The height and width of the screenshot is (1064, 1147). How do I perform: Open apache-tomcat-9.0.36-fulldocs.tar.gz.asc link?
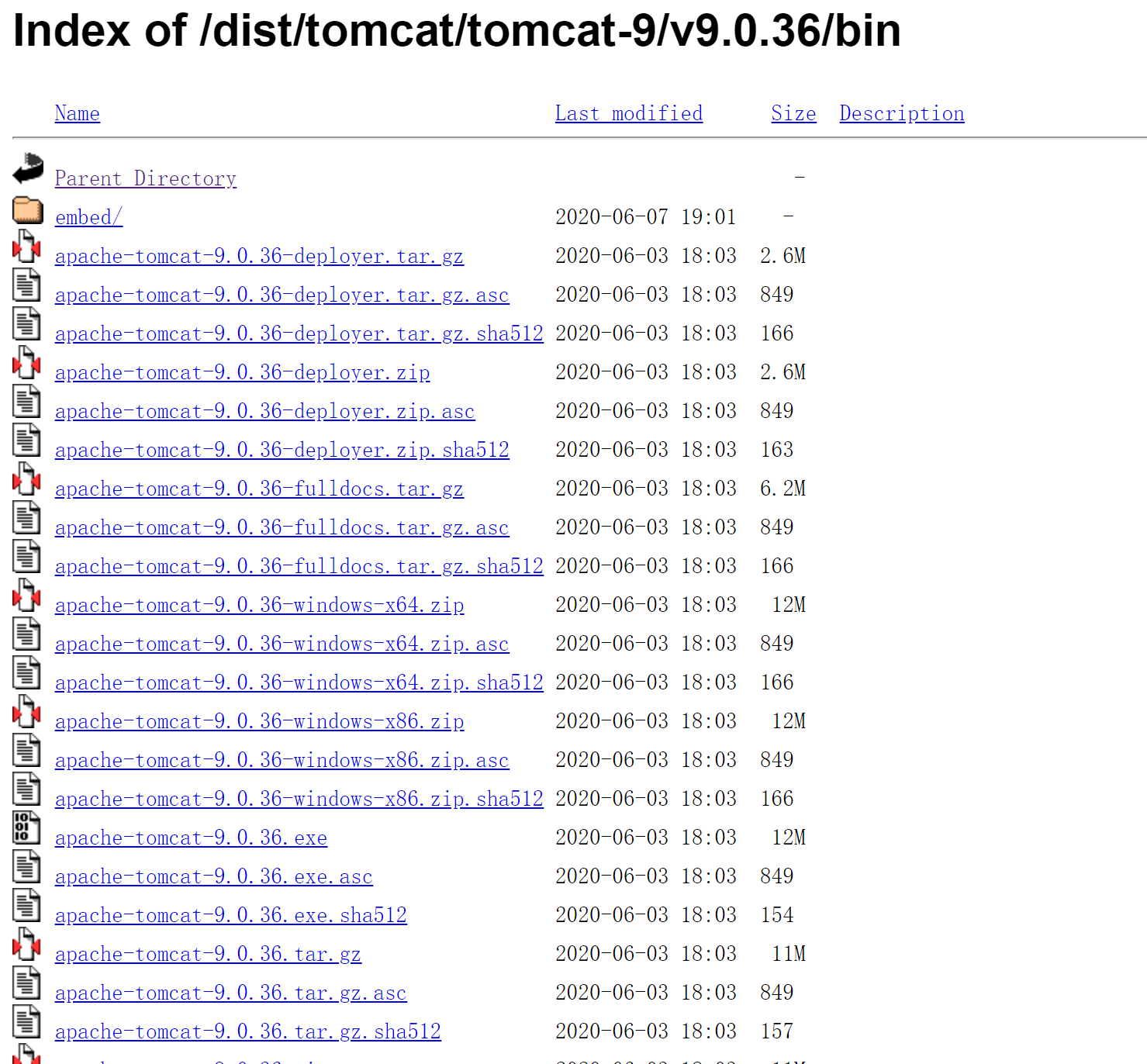tap(282, 528)
